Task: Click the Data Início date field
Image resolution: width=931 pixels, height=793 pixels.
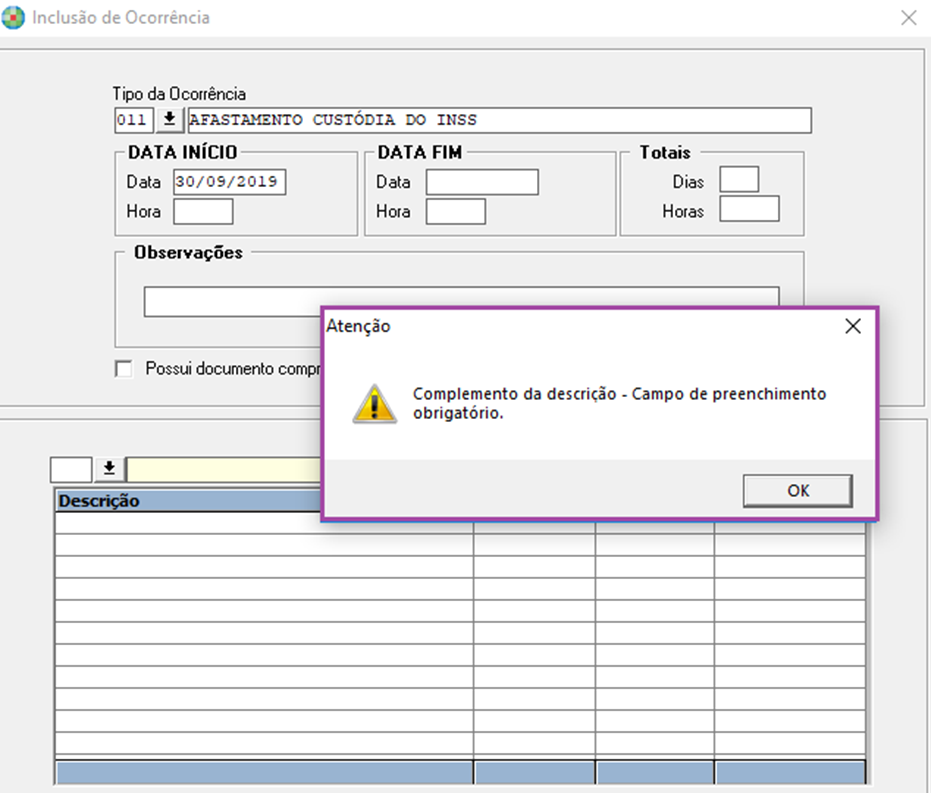Action: click(x=229, y=182)
